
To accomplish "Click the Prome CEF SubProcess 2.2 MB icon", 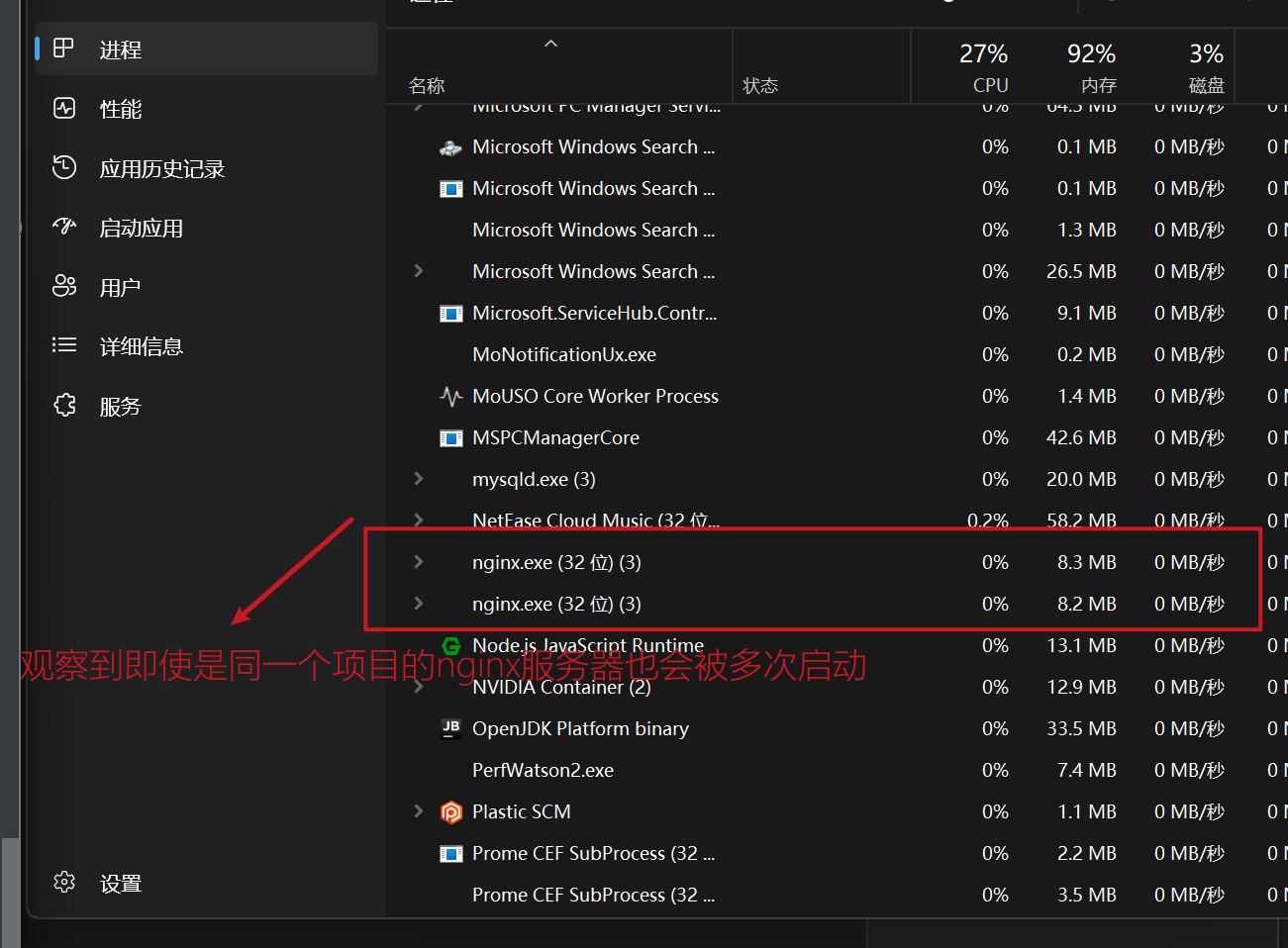I will 450,854.
